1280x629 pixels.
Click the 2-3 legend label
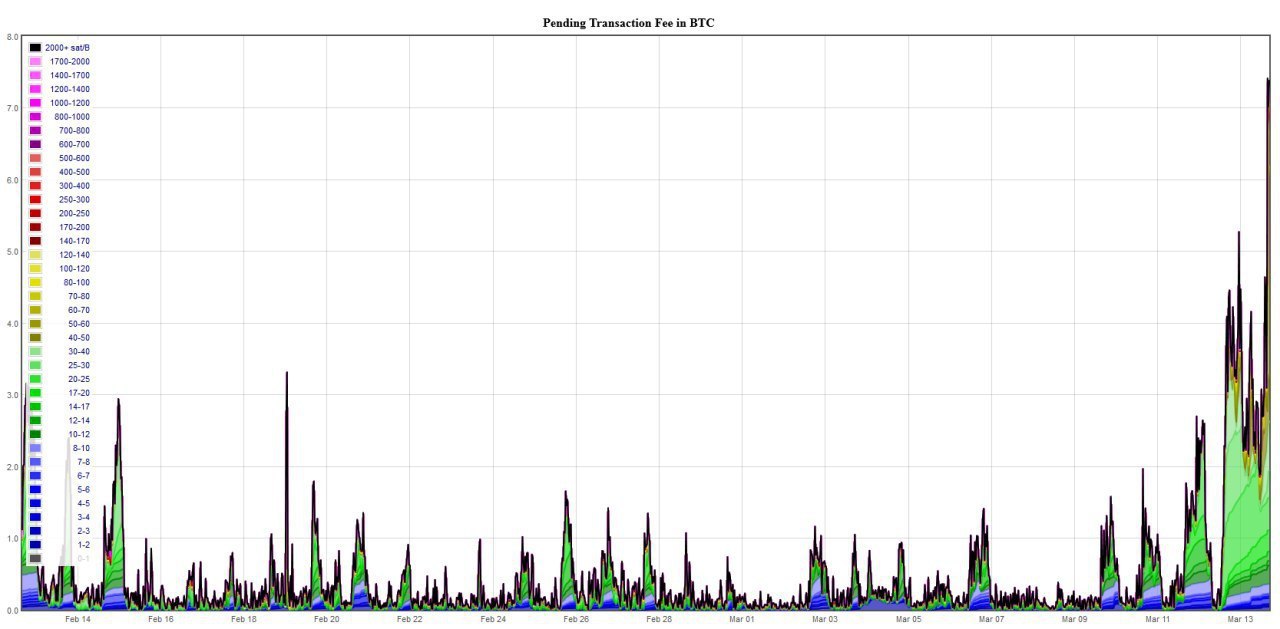(83, 531)
